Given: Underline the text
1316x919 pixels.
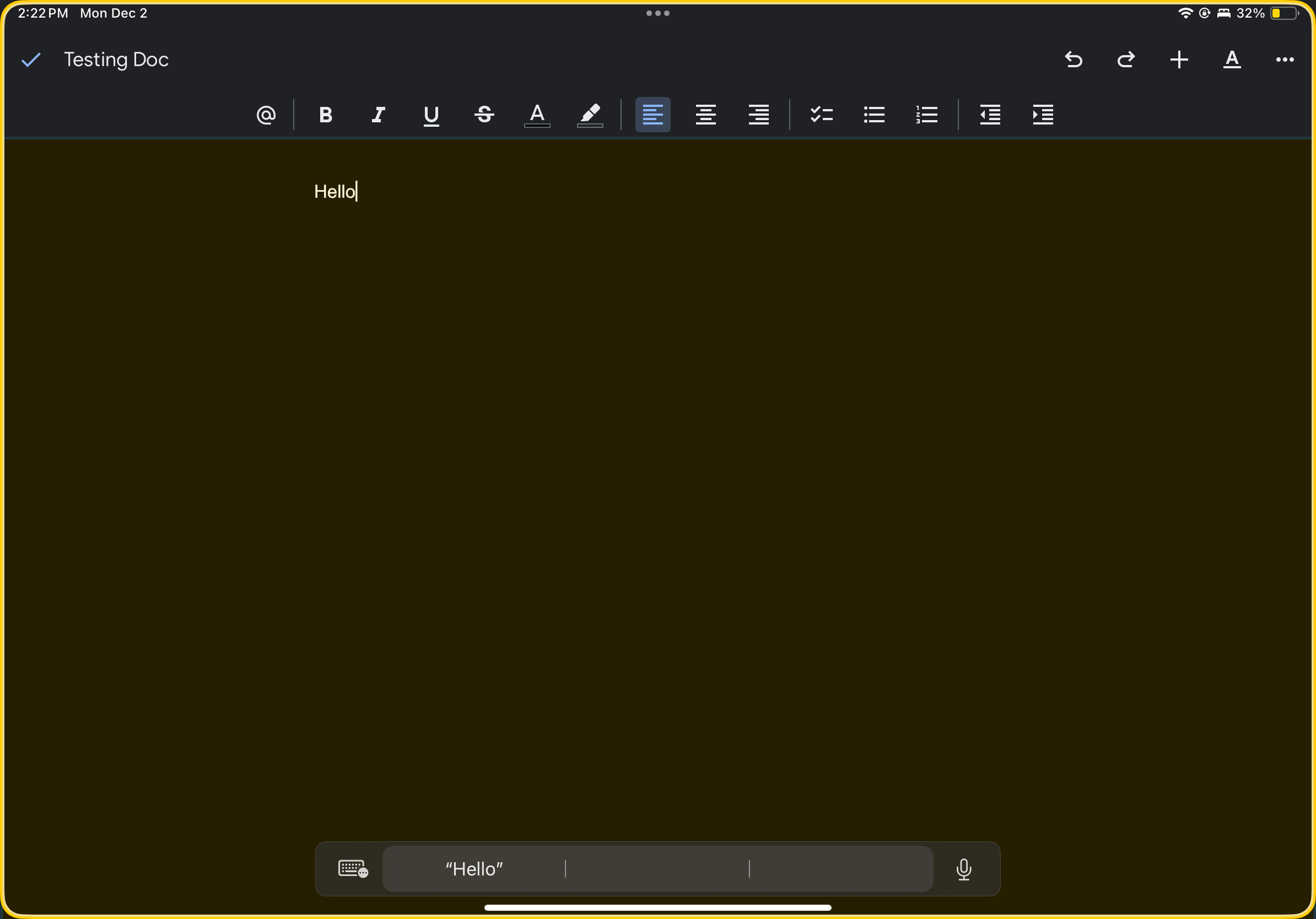Looking at the screenshot, I should tap(430, 115).
